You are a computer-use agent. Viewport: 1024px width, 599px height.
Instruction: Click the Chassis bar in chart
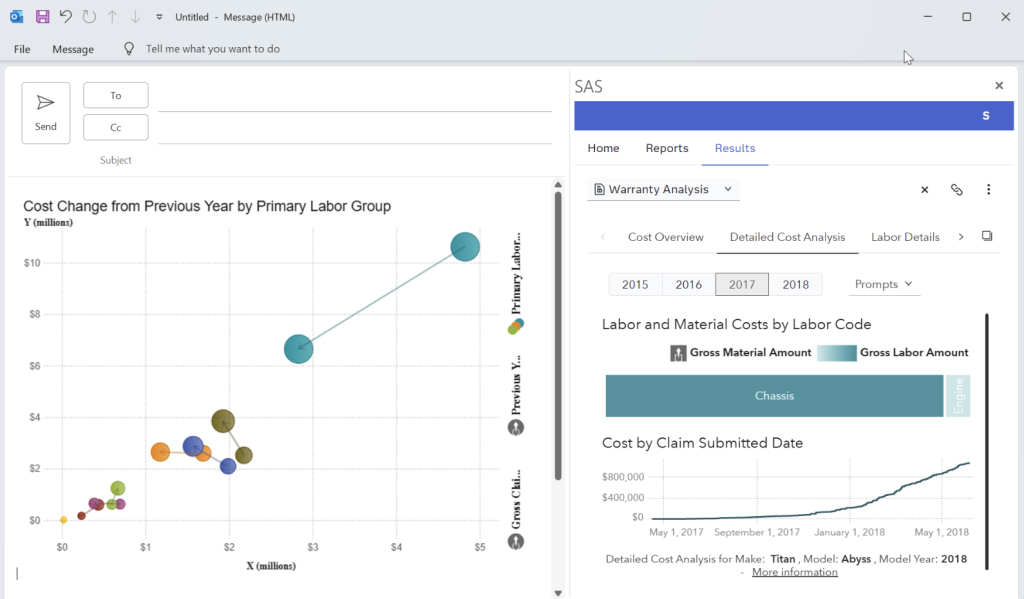[x=774, y=396]
